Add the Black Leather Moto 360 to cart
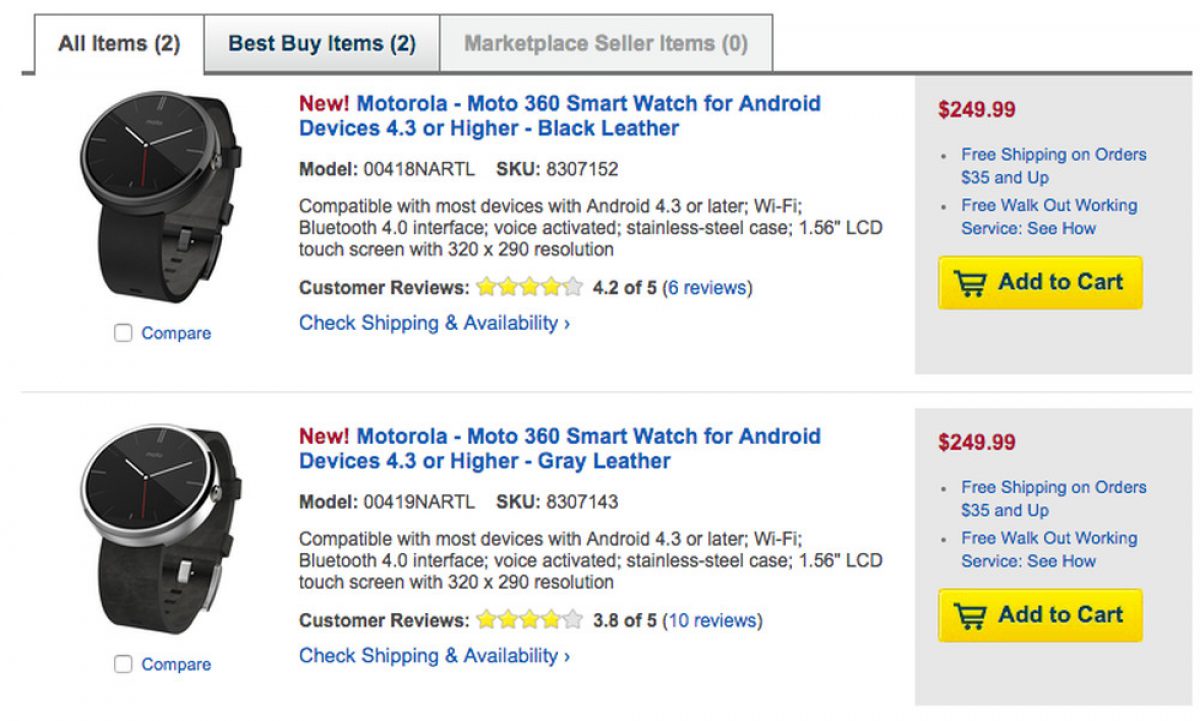Image resolution: width=1200 pixels, height=721 pixels. [1040, 283]
